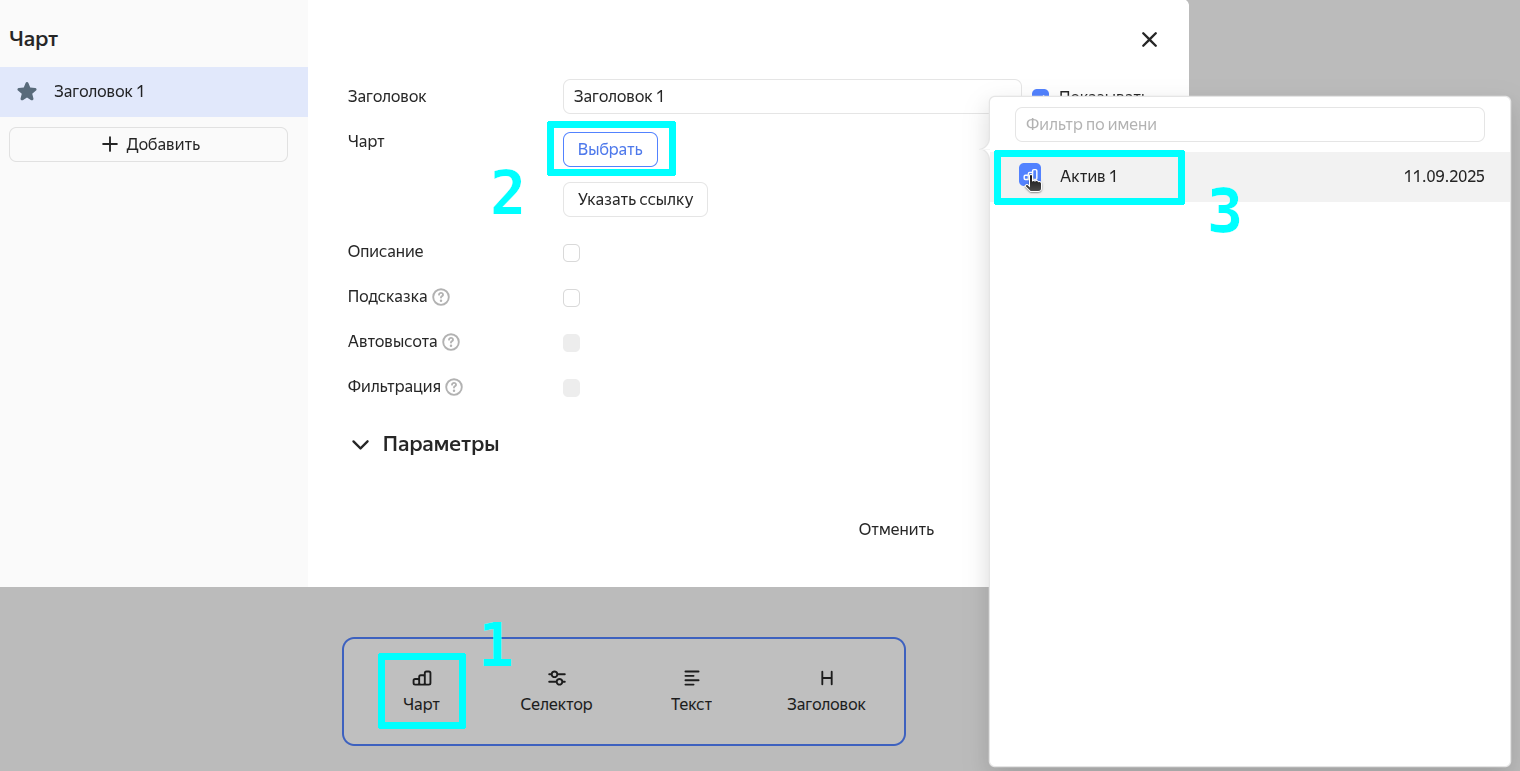Open the help icon next to Автовысота

tap(451, 342)
